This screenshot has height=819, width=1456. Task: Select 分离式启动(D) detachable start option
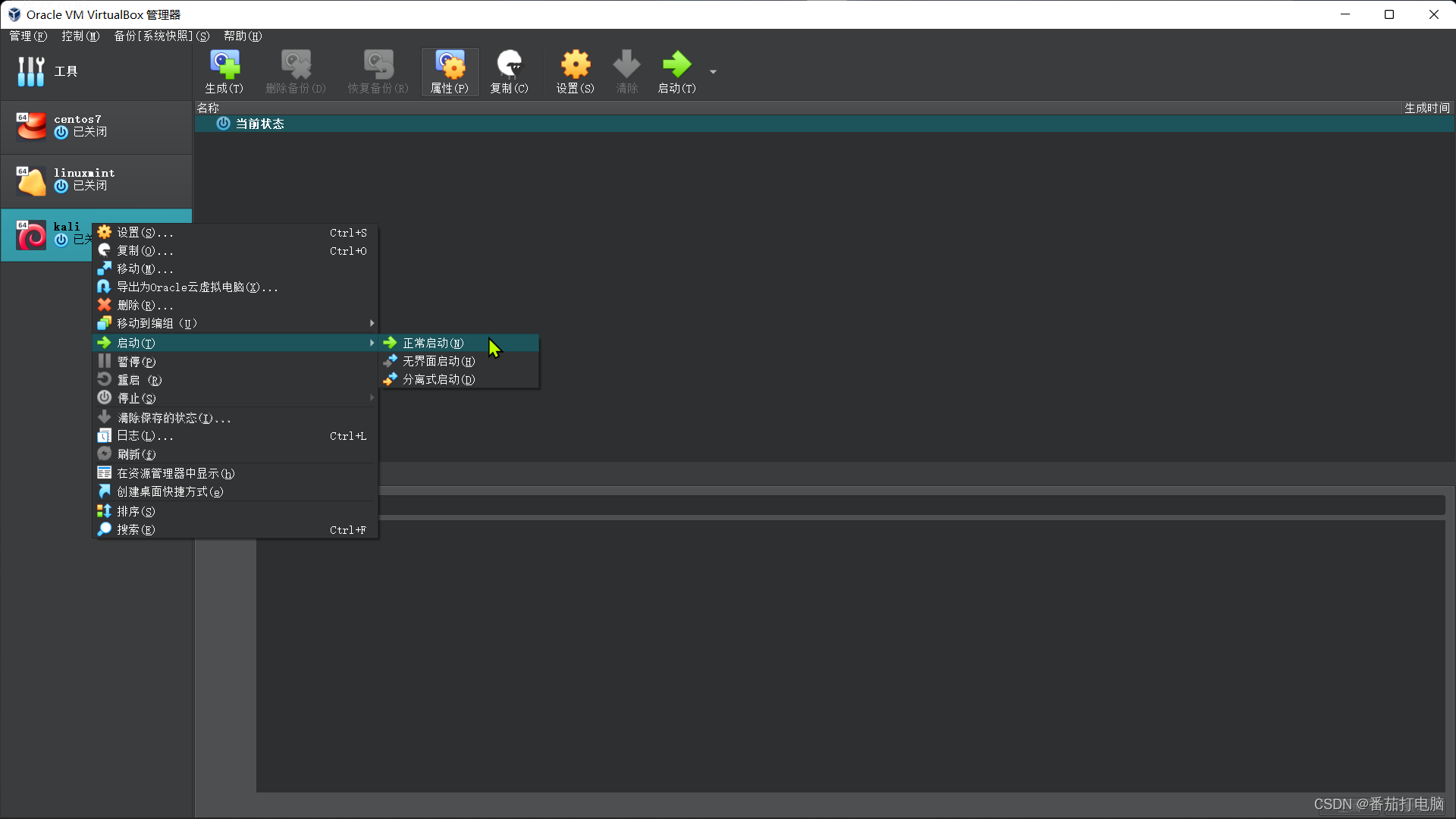pos(460,379)
